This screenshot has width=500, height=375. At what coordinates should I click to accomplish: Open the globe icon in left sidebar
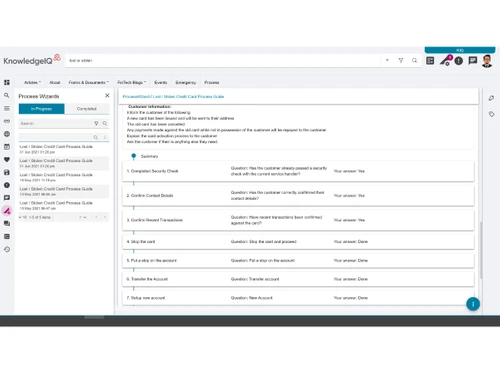tap(7, 134)
